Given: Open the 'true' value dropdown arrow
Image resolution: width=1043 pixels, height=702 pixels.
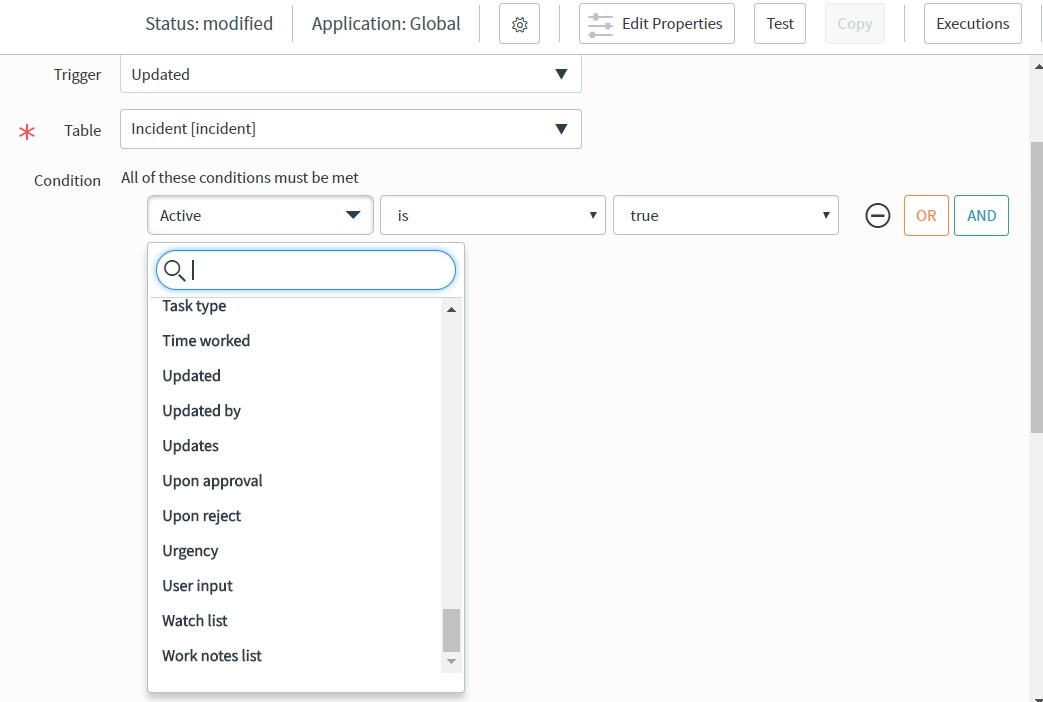Looking at the screenshot, I should pos(825,215).
